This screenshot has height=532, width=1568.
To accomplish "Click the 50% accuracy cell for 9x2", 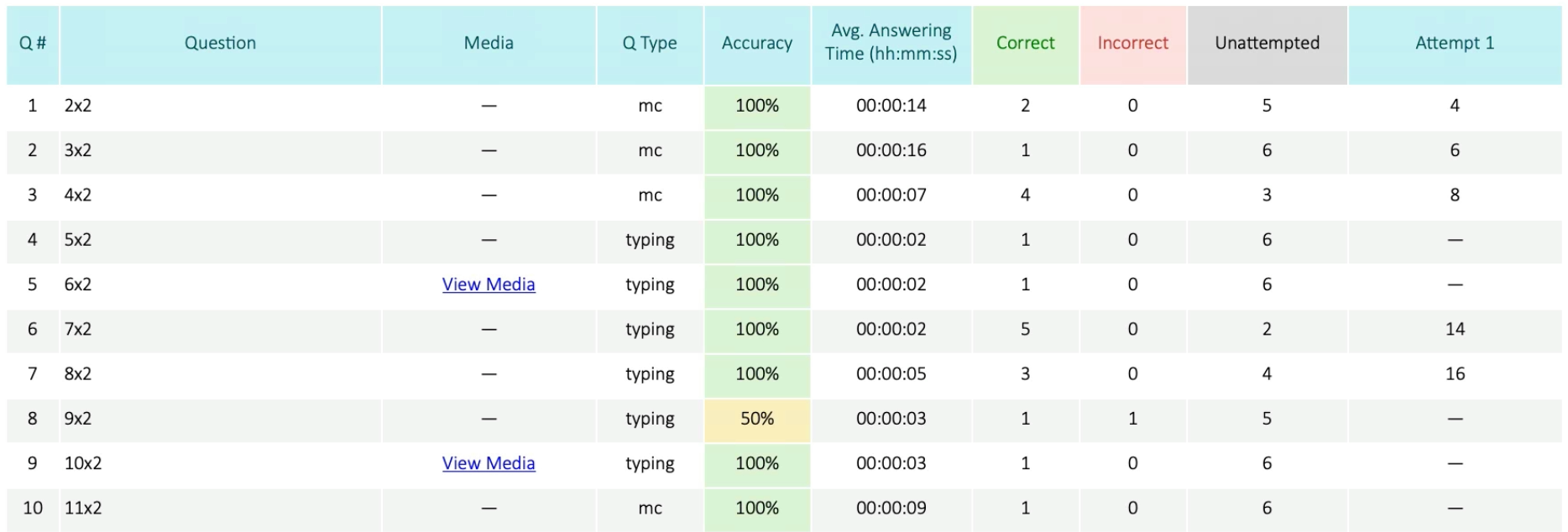I will 756,419.
